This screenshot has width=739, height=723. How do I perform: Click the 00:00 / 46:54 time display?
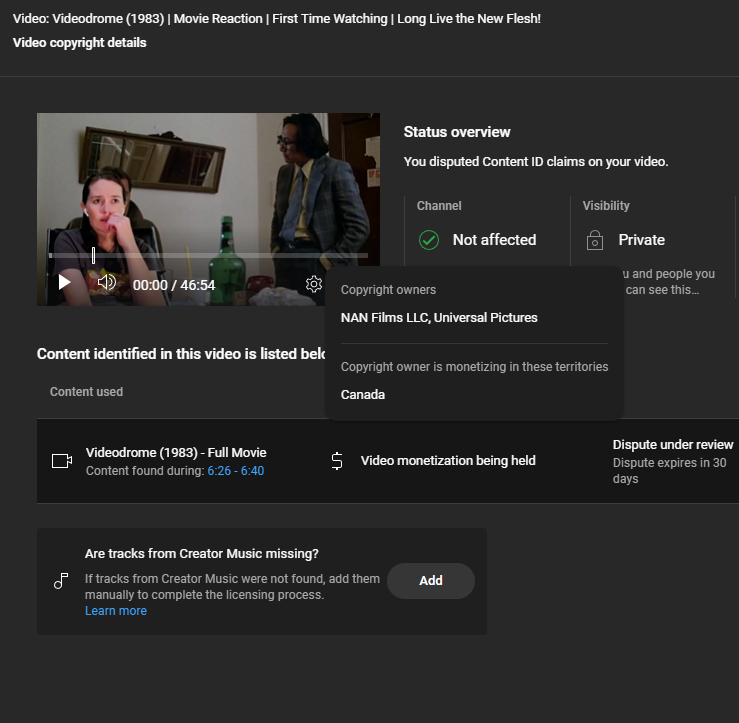pos(174,285)
